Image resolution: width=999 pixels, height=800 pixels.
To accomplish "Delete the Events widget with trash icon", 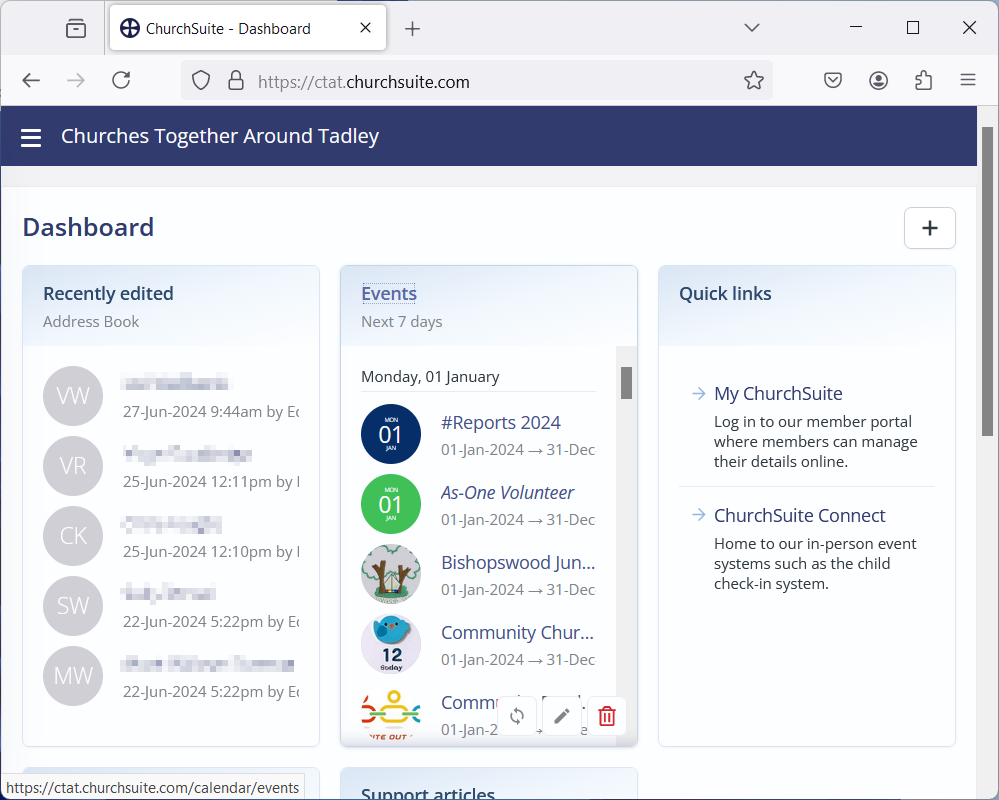I will coord(607,716).
